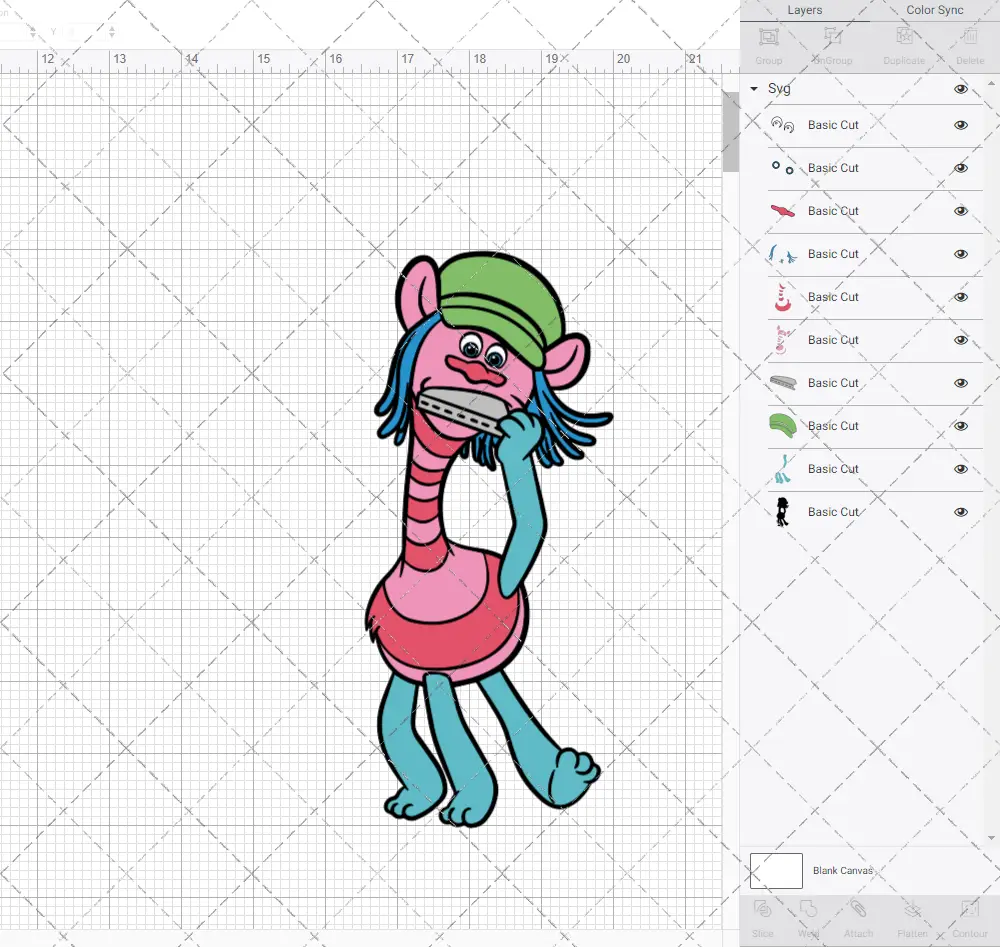Hide the red mouth layer
Image resolution: width=1000 pixels, height=947 pixels.
point(960,211)
